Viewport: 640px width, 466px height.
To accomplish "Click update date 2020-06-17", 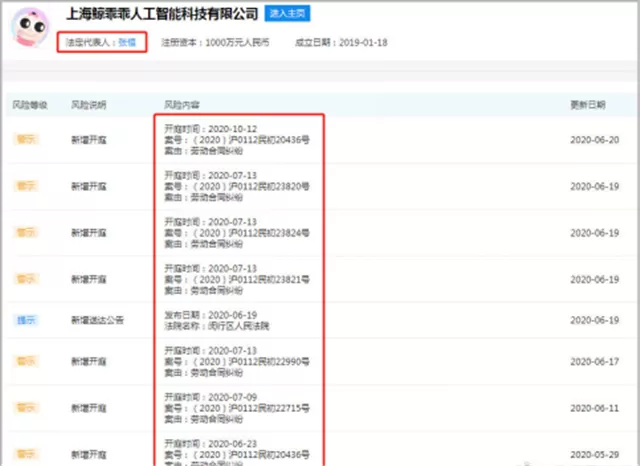I will click(x=595, y=362).
